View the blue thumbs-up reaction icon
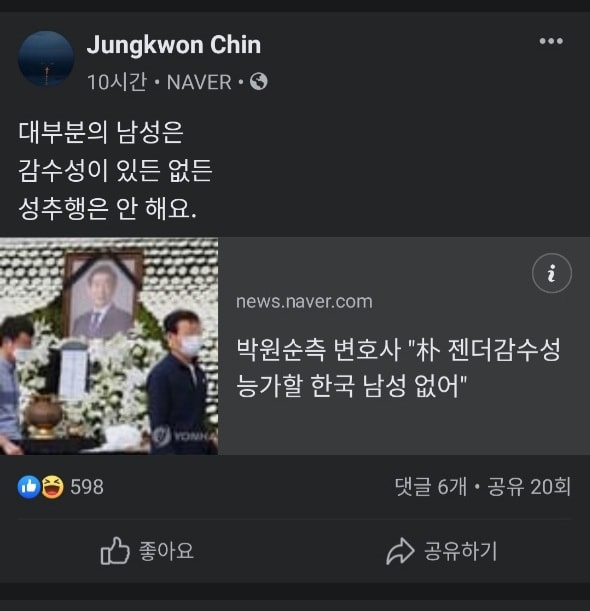Screen dimensions: 590x611 (x=29, y=487)
